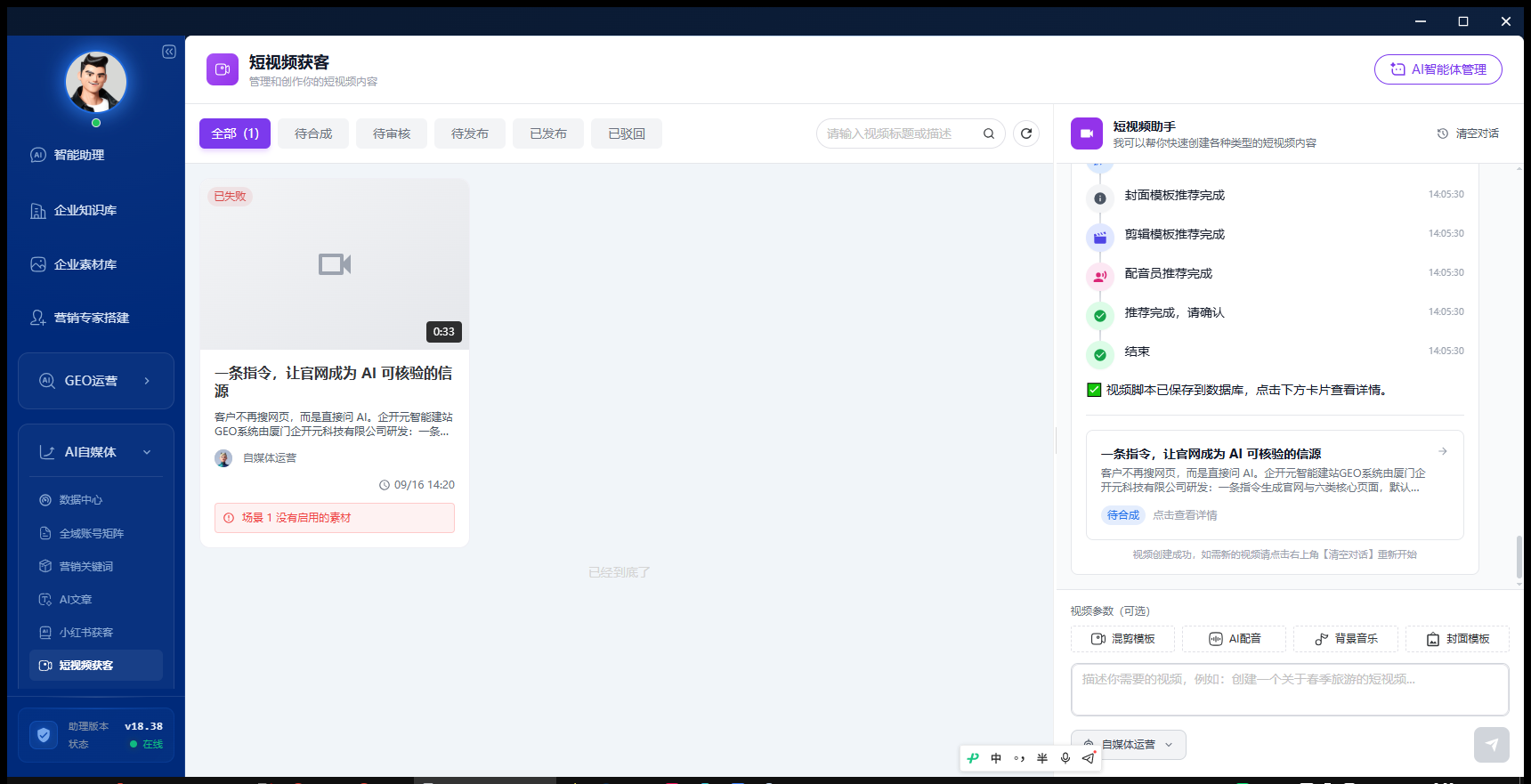Switch to the 已驳回 tab
This screenshot has width=1531, height=784.
(x=627, y=133)
